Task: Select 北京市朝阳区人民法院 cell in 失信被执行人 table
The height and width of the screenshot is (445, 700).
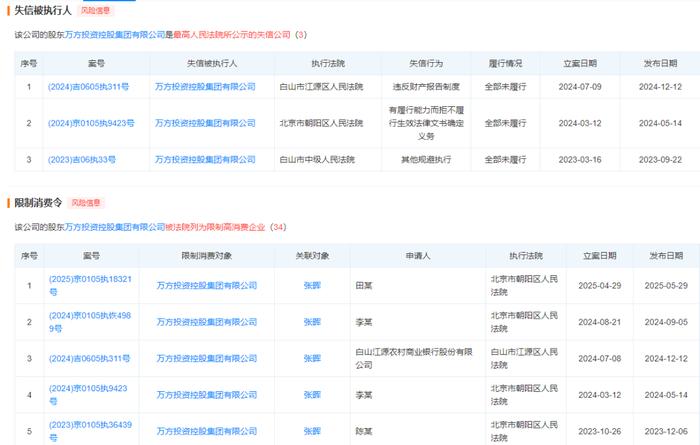Action: click(321, 123)
